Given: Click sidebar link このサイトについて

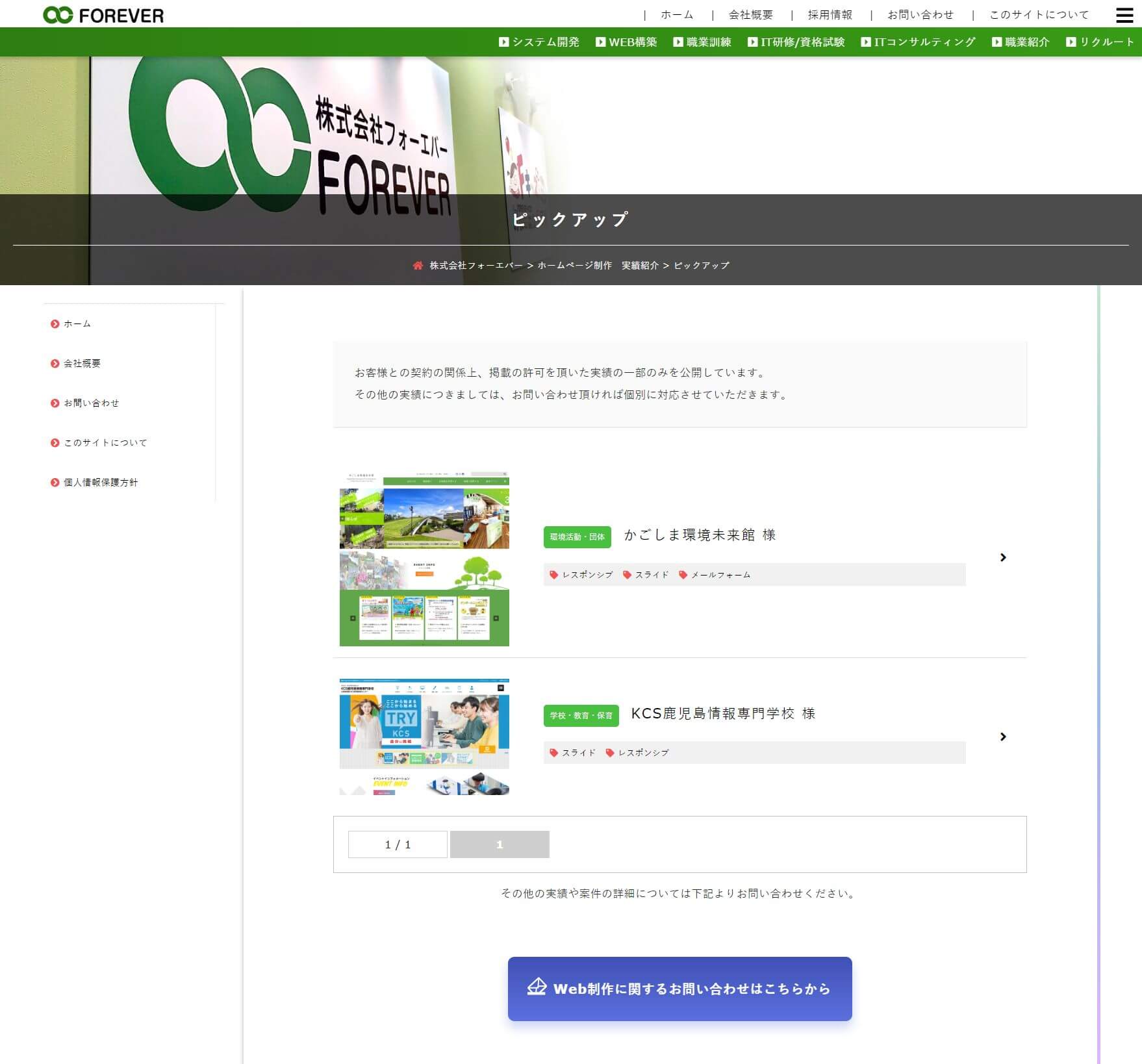Looking at the screenshot, I should point(105,442).
